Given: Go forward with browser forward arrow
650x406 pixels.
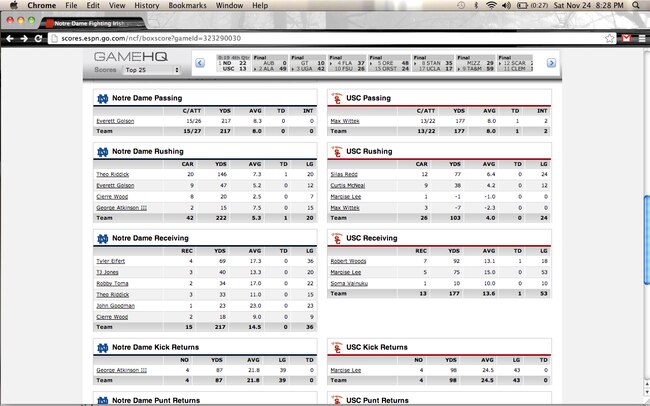Looking at the screenshot, I should click(24, 38).
